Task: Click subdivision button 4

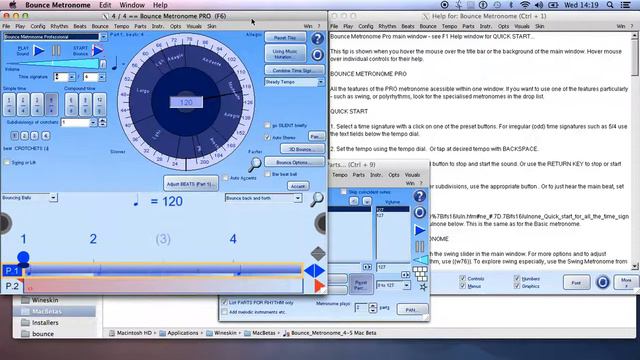Action: 46,136
